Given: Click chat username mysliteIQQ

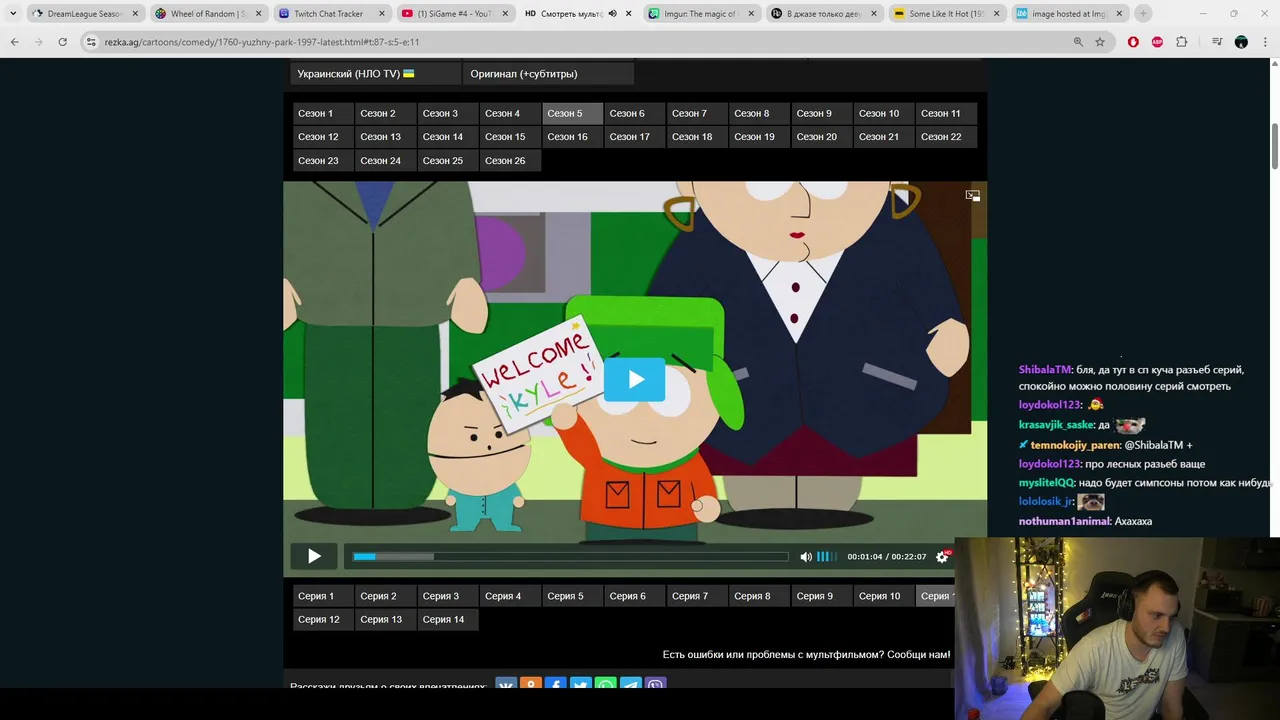Looking at the screenshot, I should click(x=1046, y=483).
